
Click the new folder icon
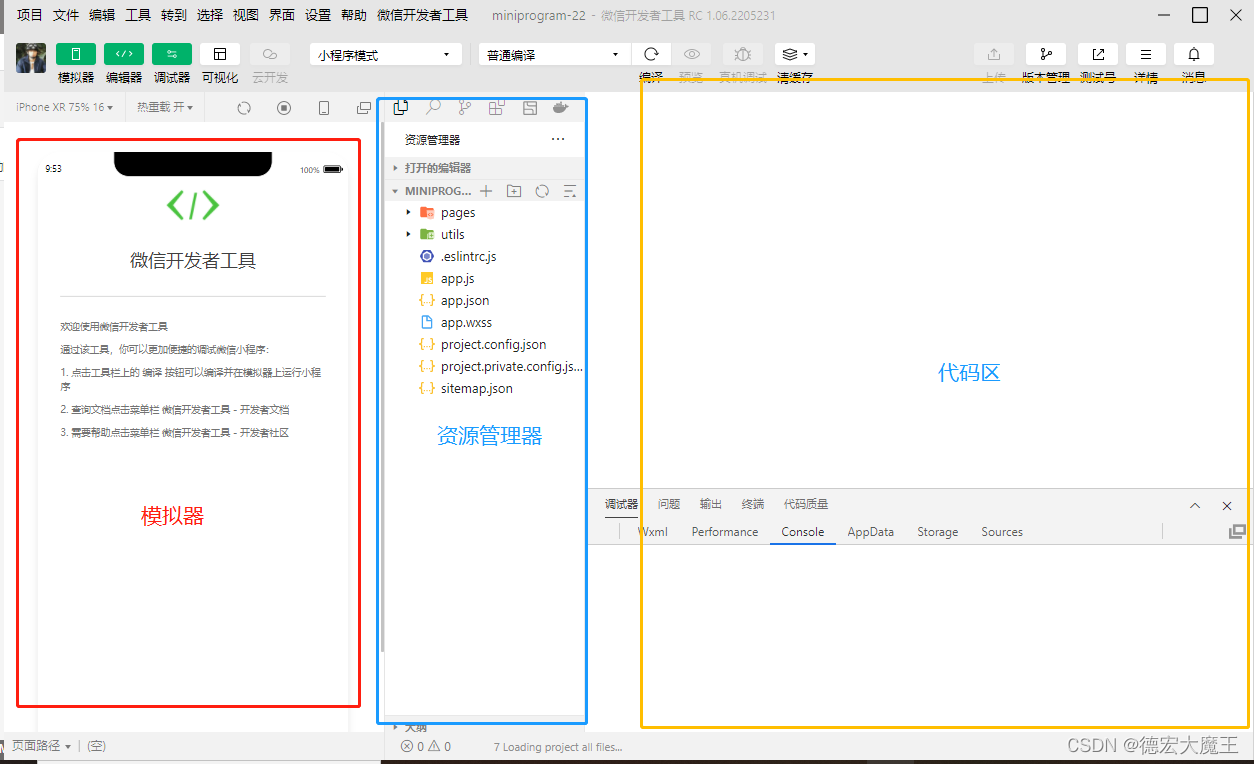514,191
